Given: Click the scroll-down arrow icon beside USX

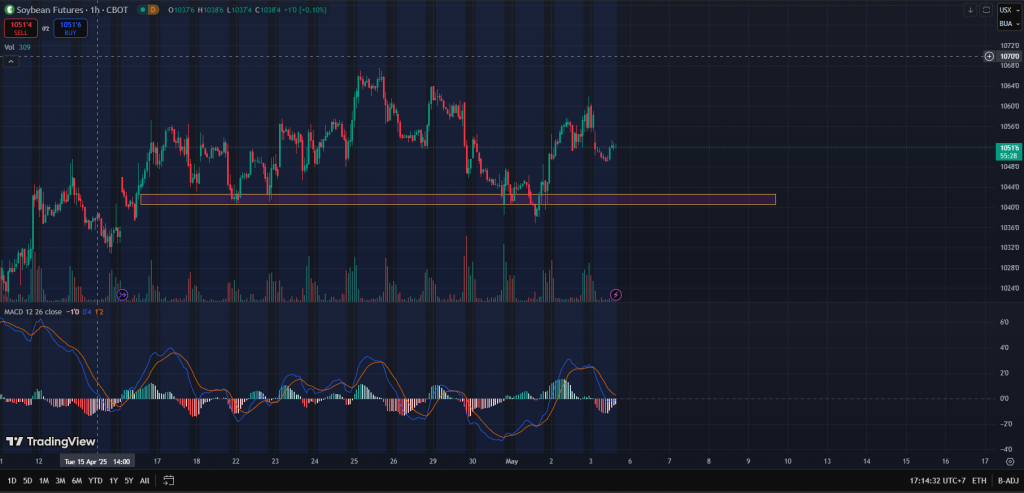Looking at the screenshot, I should (970, 10).
